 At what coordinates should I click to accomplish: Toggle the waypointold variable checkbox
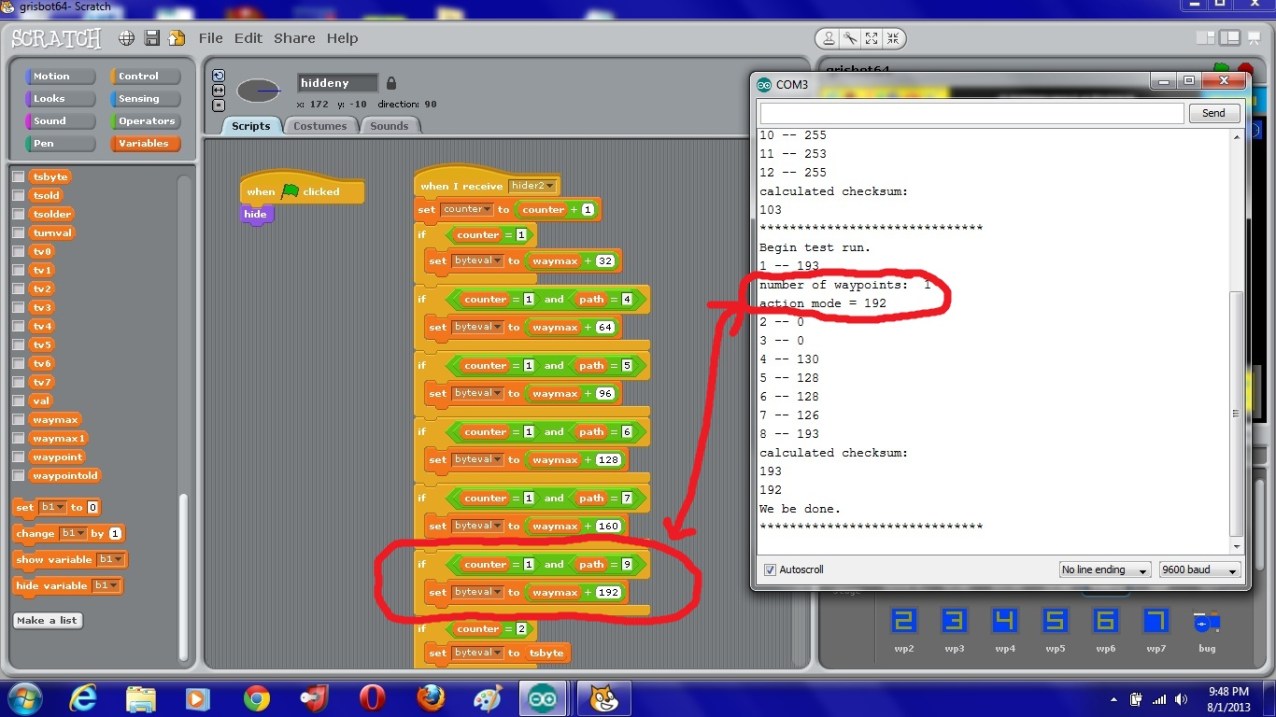pyautogui.click(x=18, y=475)
